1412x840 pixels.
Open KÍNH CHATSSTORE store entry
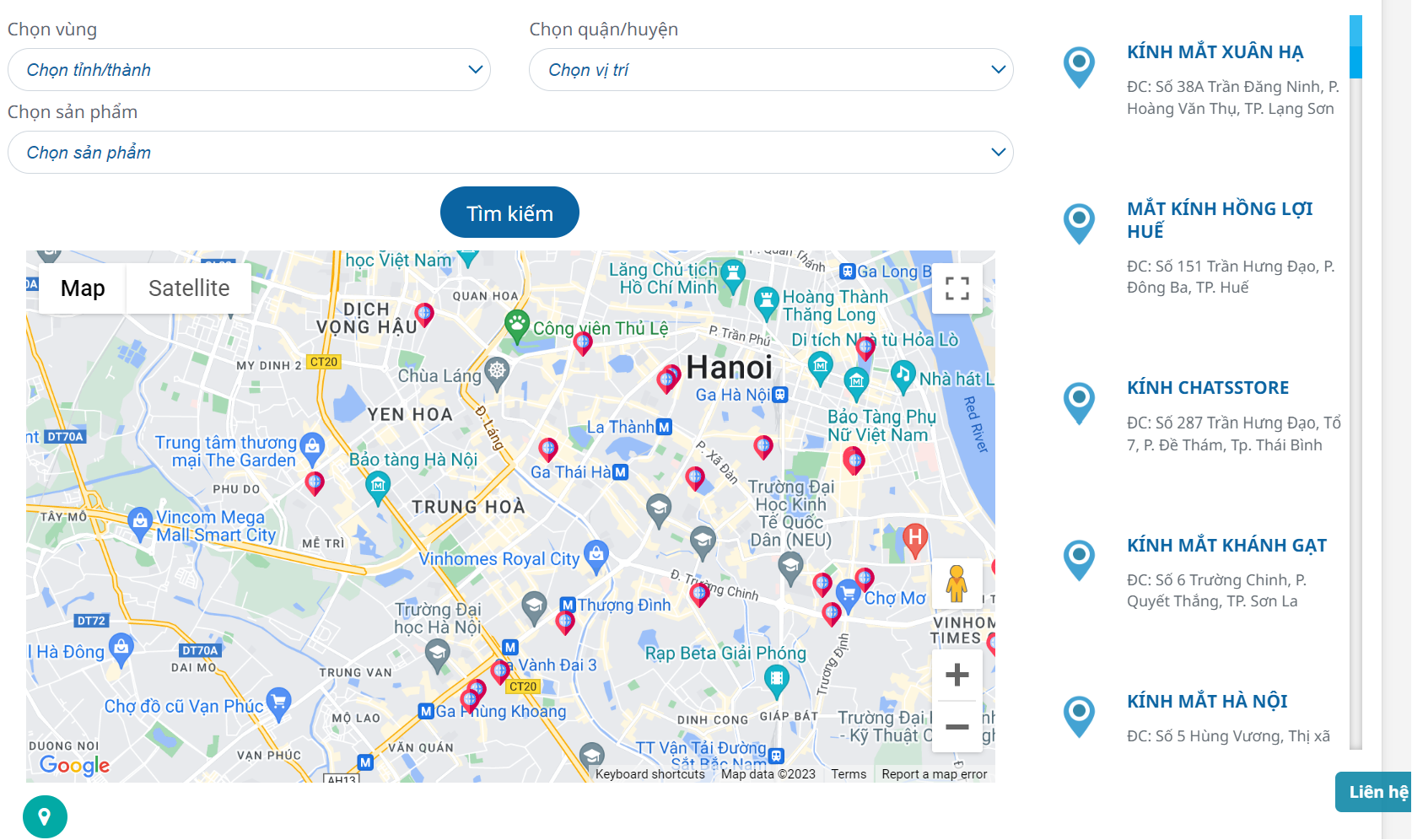tap(1208, 388)
